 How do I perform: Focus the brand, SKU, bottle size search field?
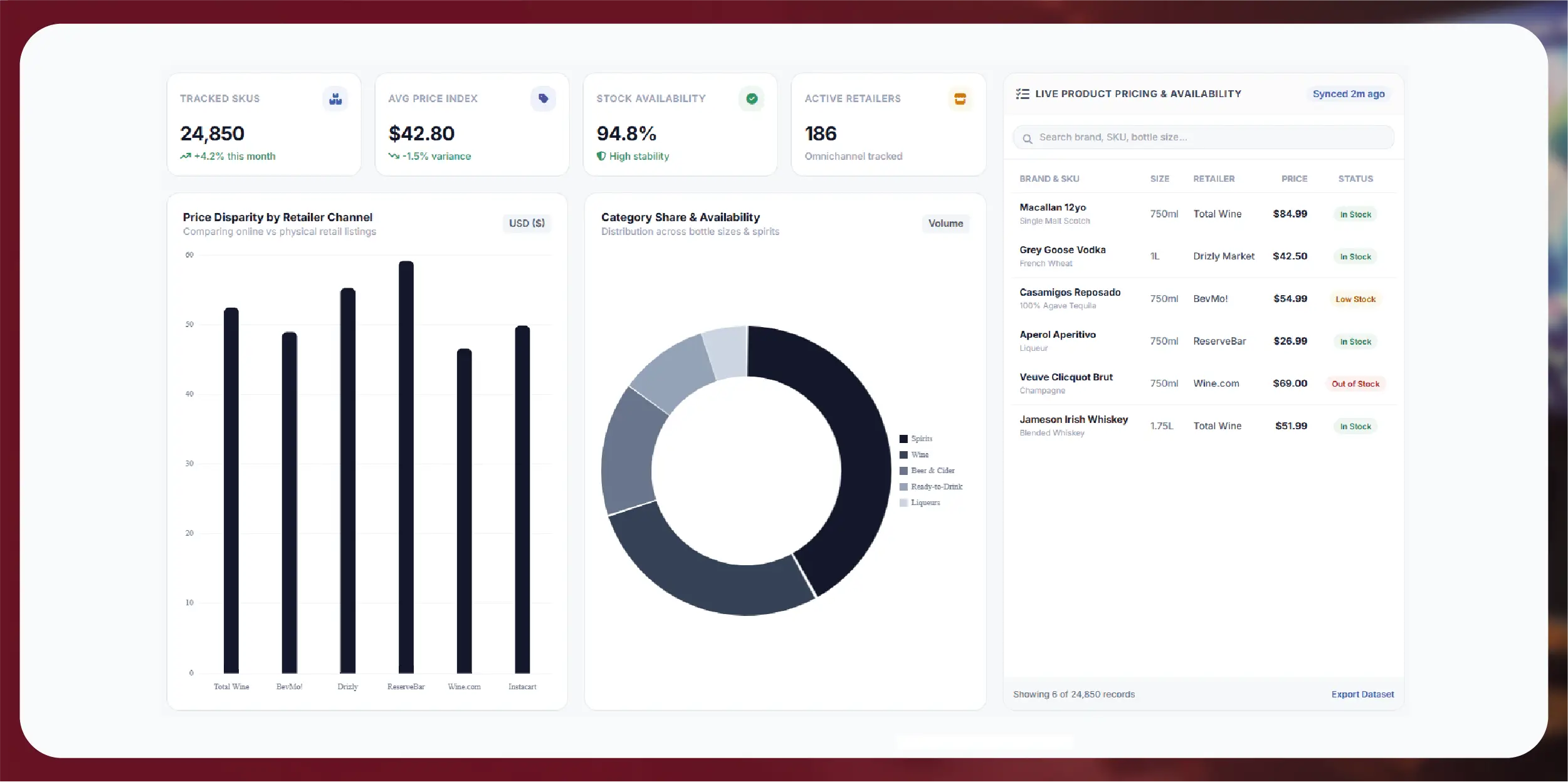(1203, 137)
